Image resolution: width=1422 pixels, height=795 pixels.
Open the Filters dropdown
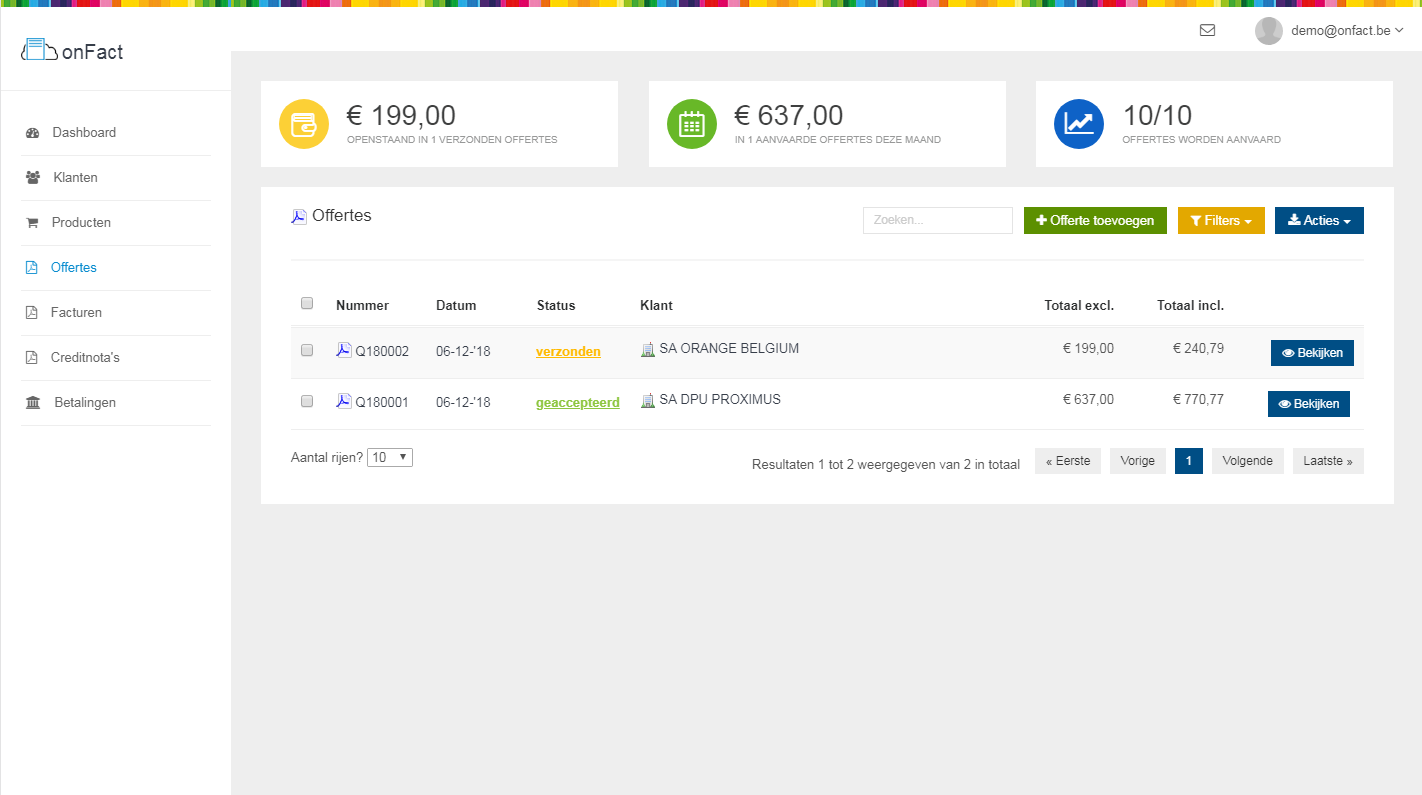[1221, 220]
